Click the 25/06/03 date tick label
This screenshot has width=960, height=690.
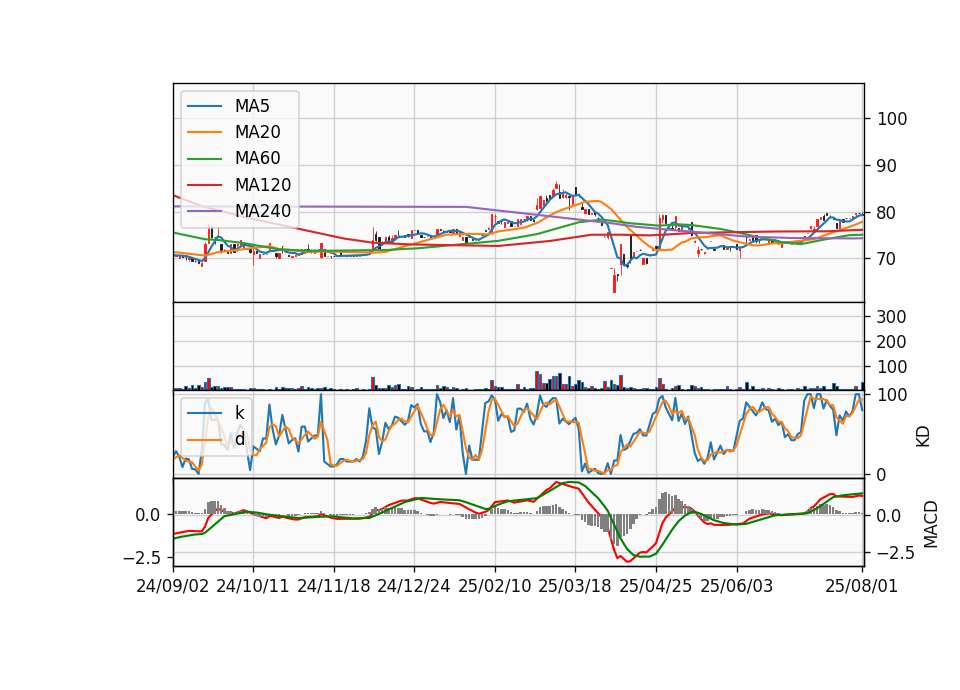coord(737,586)
